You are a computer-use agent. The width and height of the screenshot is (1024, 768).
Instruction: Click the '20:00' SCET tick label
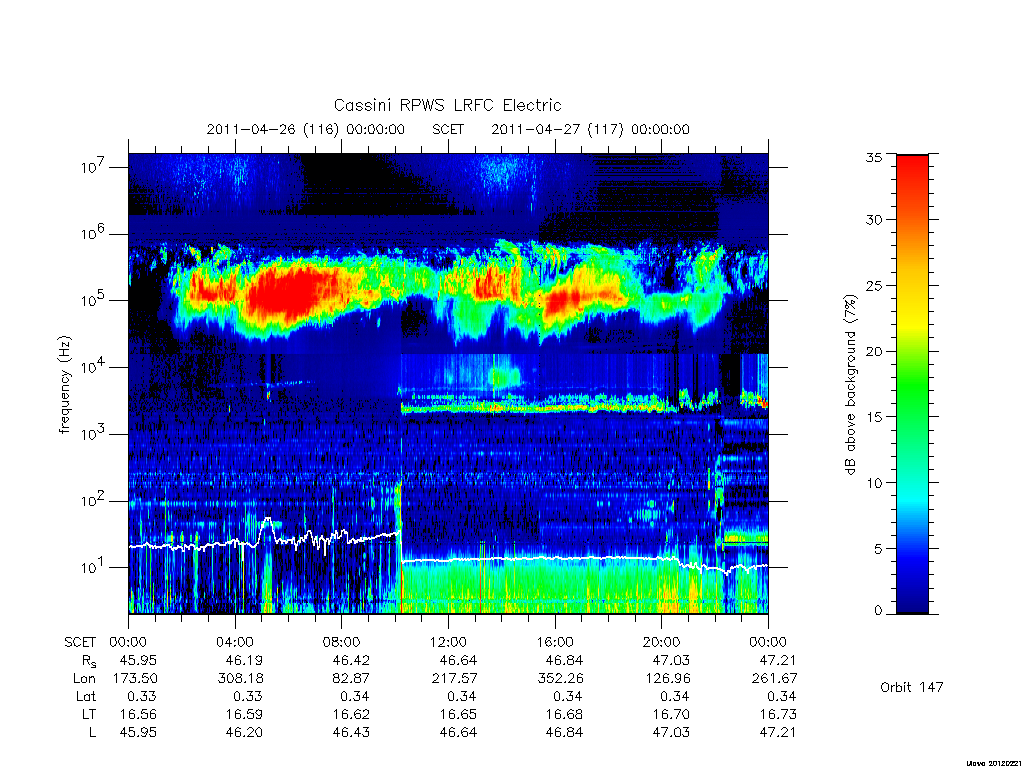pos(661,642)
